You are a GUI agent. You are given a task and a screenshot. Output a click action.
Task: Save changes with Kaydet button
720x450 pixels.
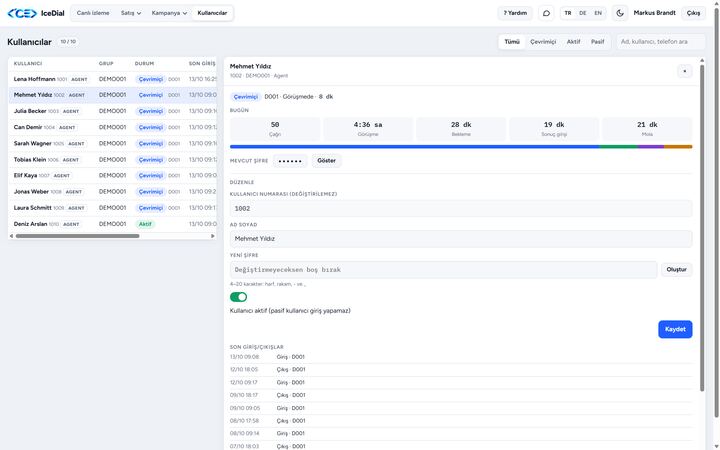pos(675,329)
